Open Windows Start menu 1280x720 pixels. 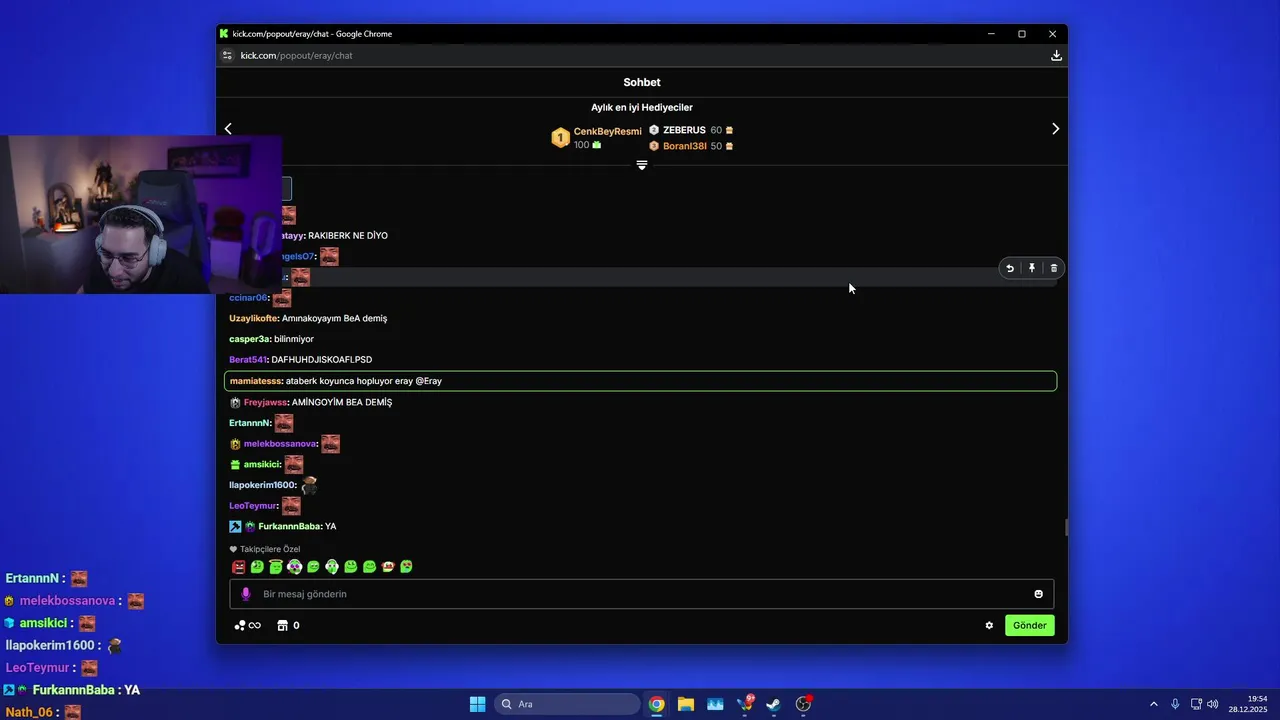477,704
